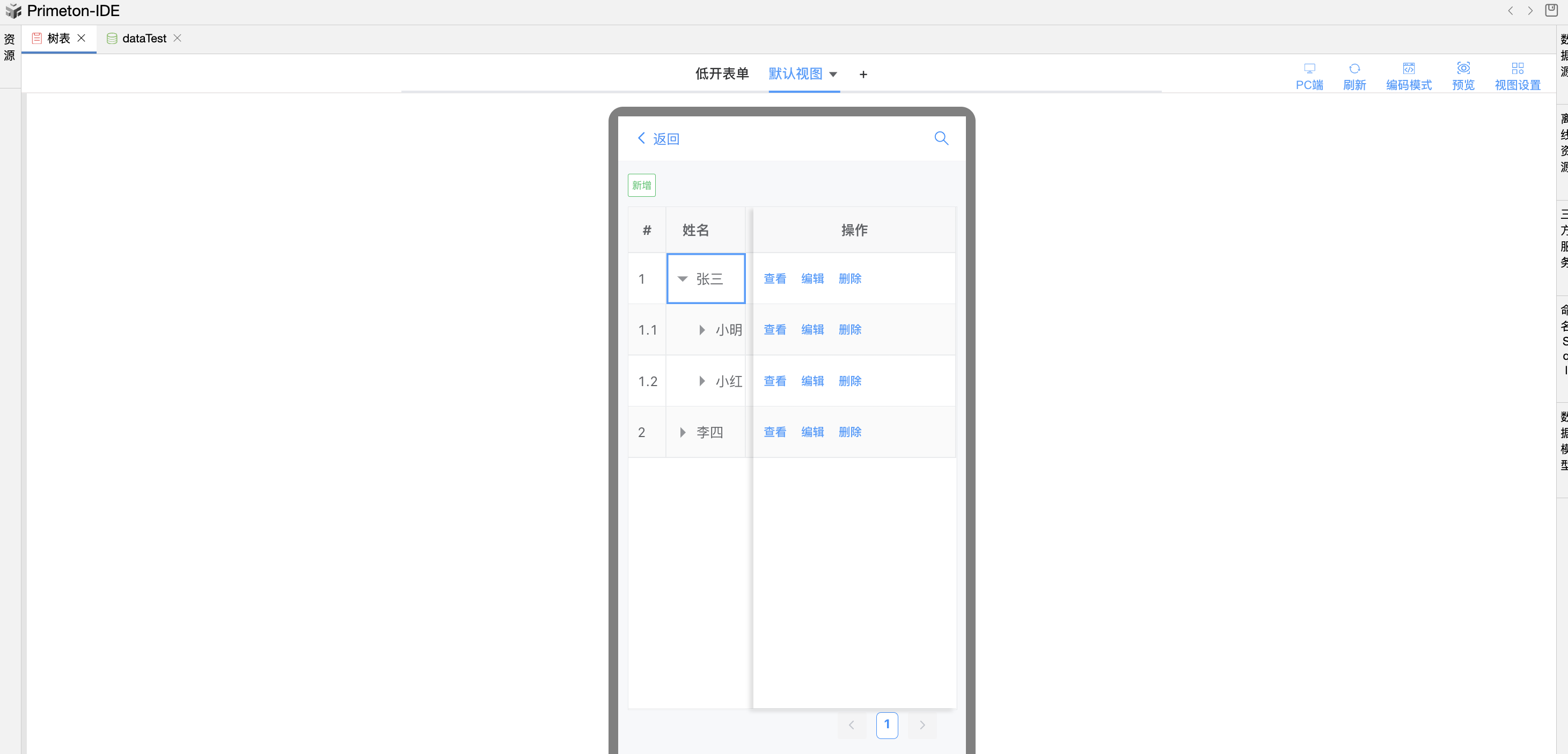Close the dataTest tab

click(177, 38)
